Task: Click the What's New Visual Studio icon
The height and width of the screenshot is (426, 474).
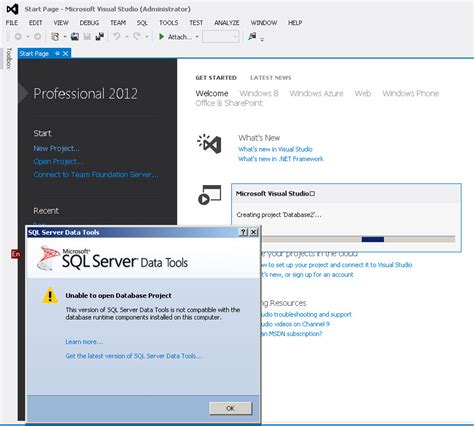Action: click(x=209, y=144)
